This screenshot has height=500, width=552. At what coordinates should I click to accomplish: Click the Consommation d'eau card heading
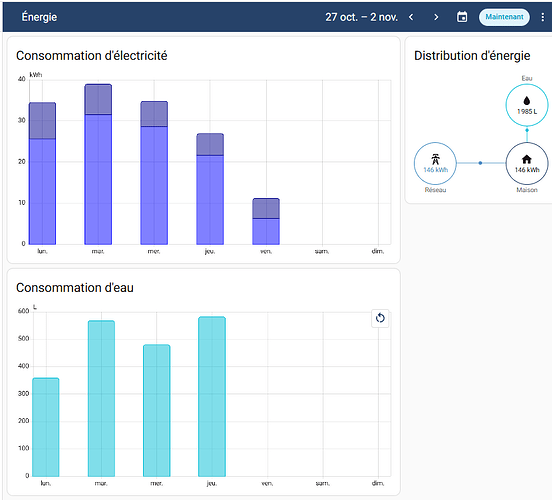75,288
